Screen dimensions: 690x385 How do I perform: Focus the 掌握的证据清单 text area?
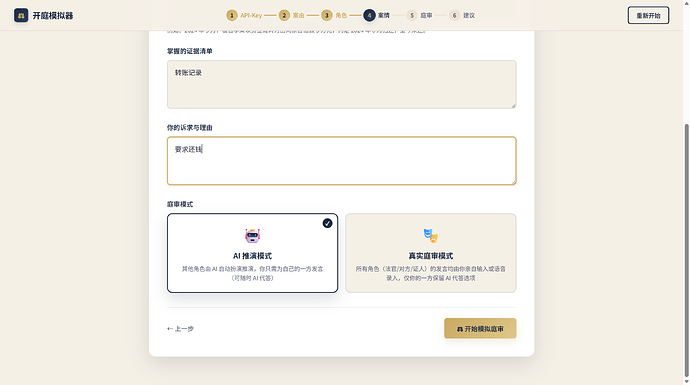click(341, 84)
